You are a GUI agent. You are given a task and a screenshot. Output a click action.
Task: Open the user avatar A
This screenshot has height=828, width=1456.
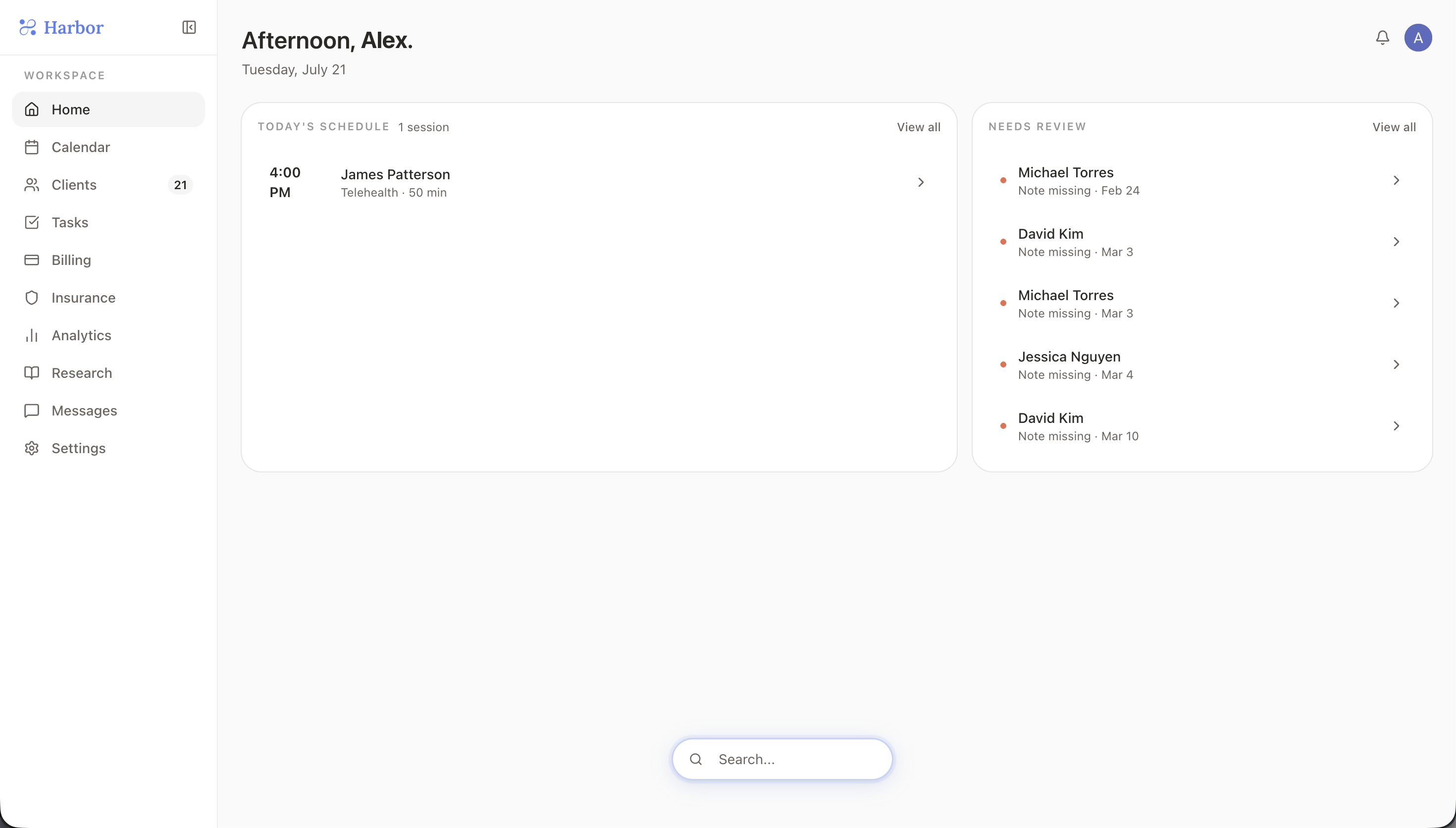point(1418,38)
